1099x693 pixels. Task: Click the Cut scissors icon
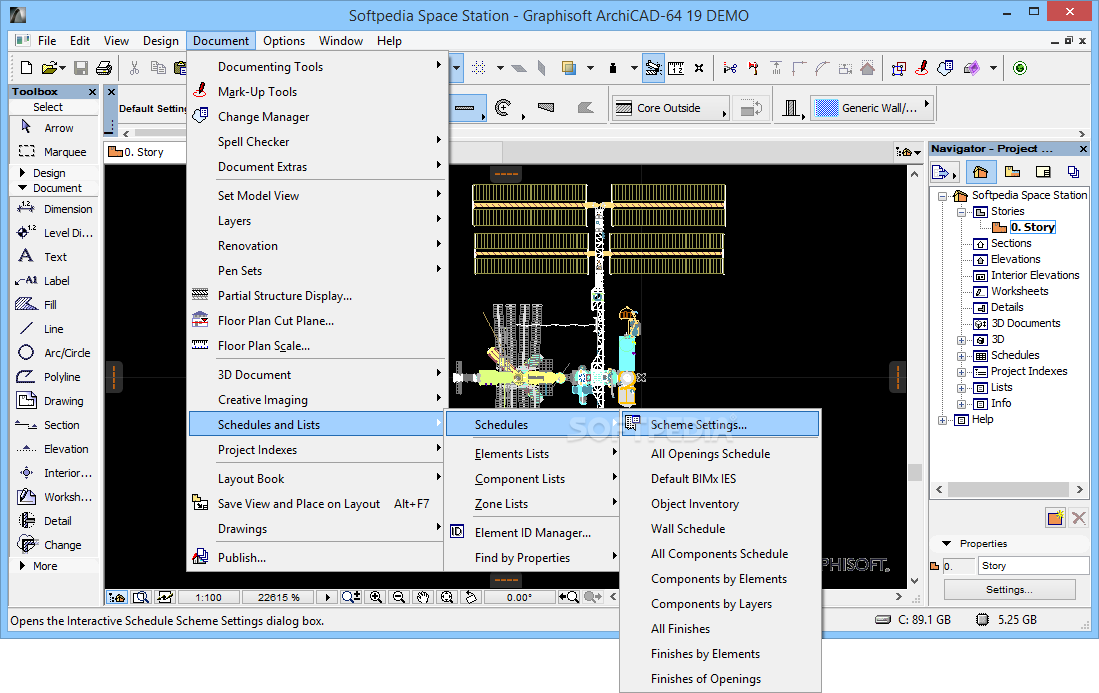(x=135, y=68)
